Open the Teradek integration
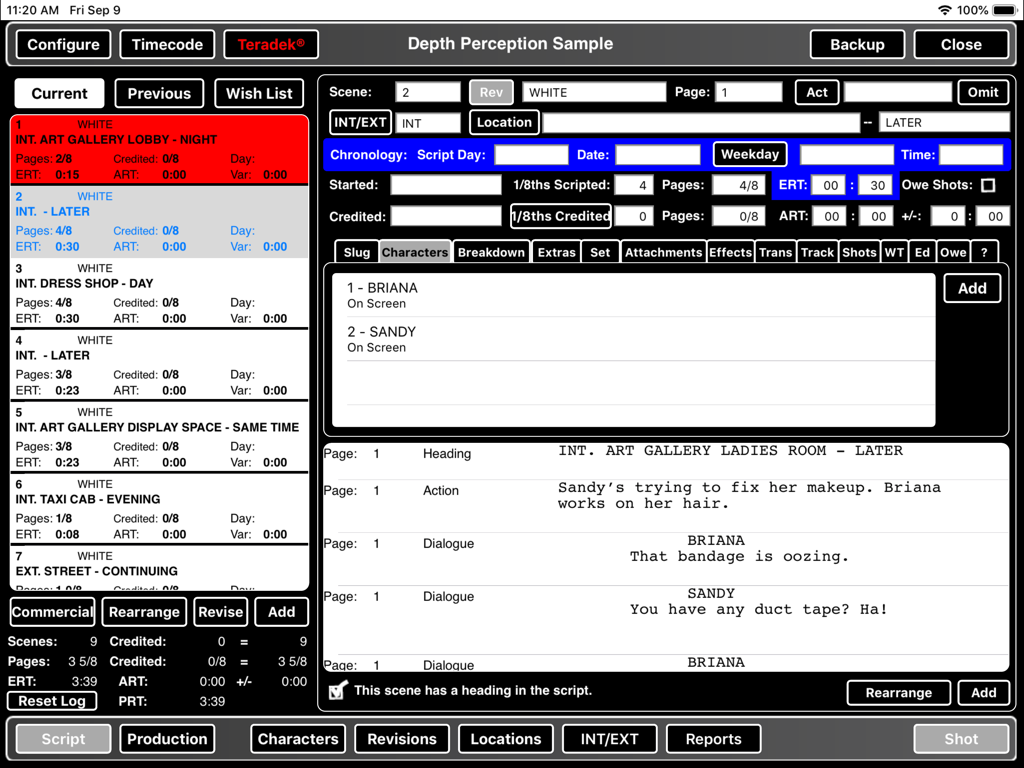The height and width of the screenshot is (768, 1024). point(272,44)
